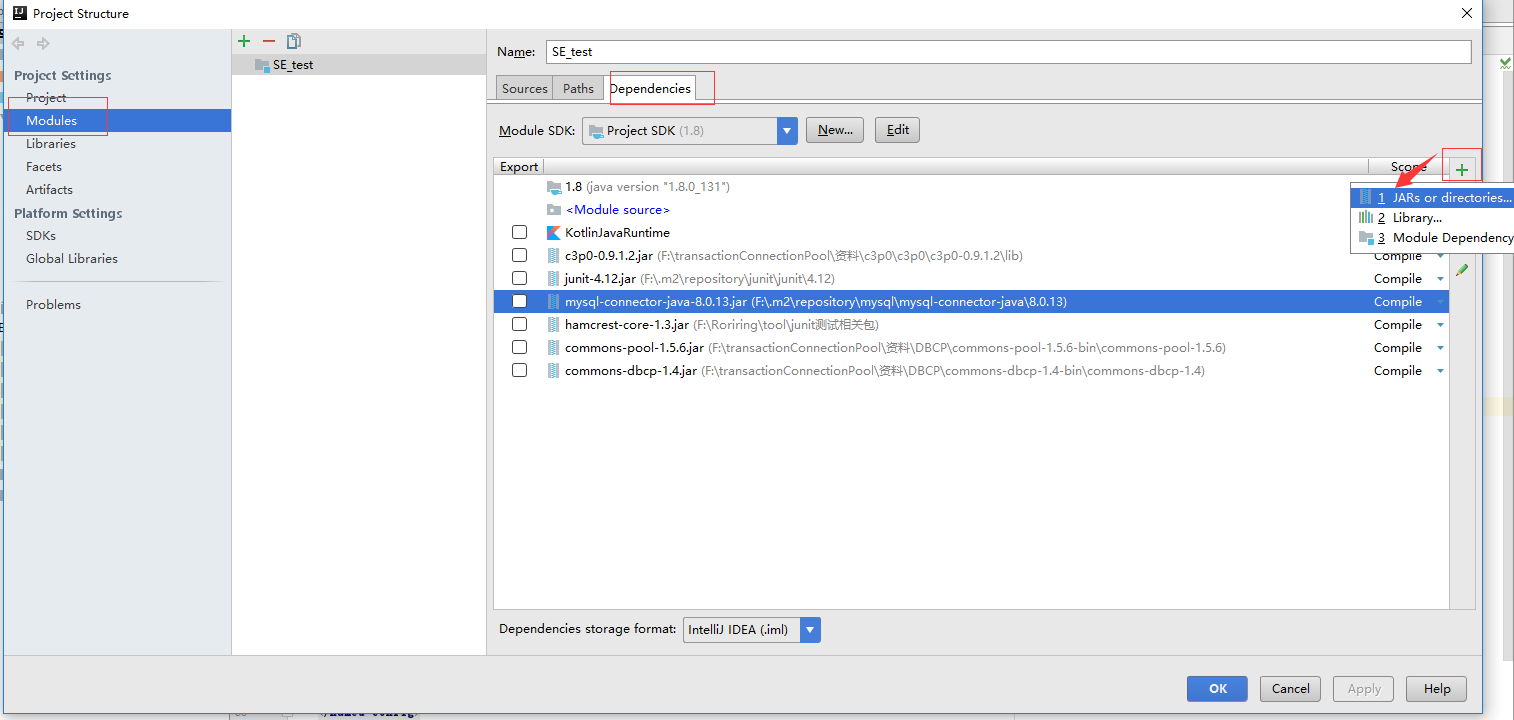The height and width of the screenshot is (720, 1514).
Task: Click the junit-4.12.jar library icon
Action: (554, 279)
